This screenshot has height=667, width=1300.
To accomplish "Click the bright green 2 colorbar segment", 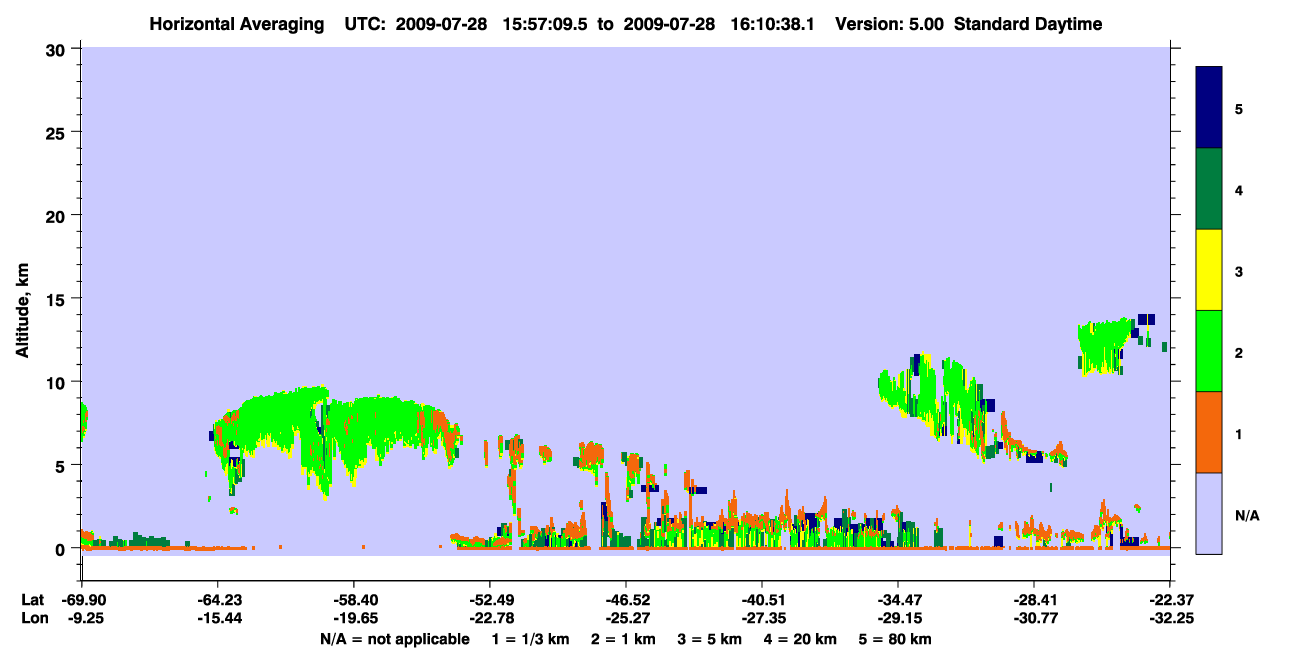I will point(1209,351).
